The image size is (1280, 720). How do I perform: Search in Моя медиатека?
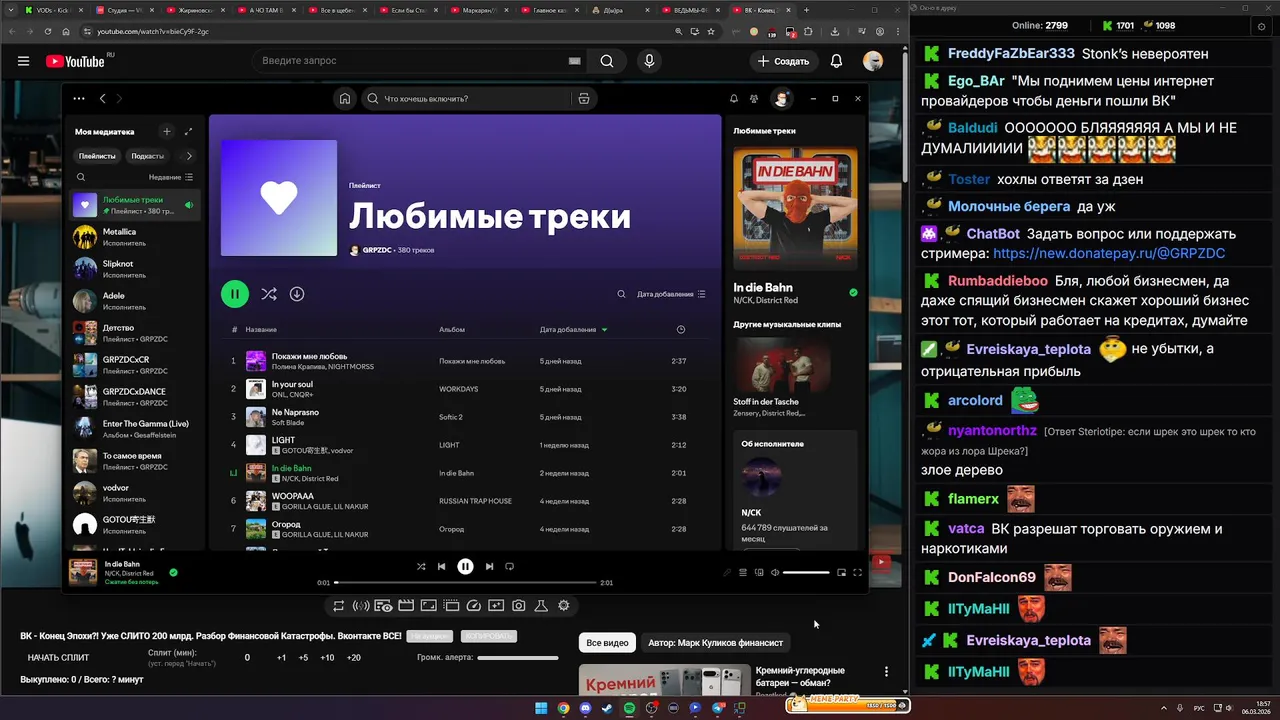pos(81,177)
